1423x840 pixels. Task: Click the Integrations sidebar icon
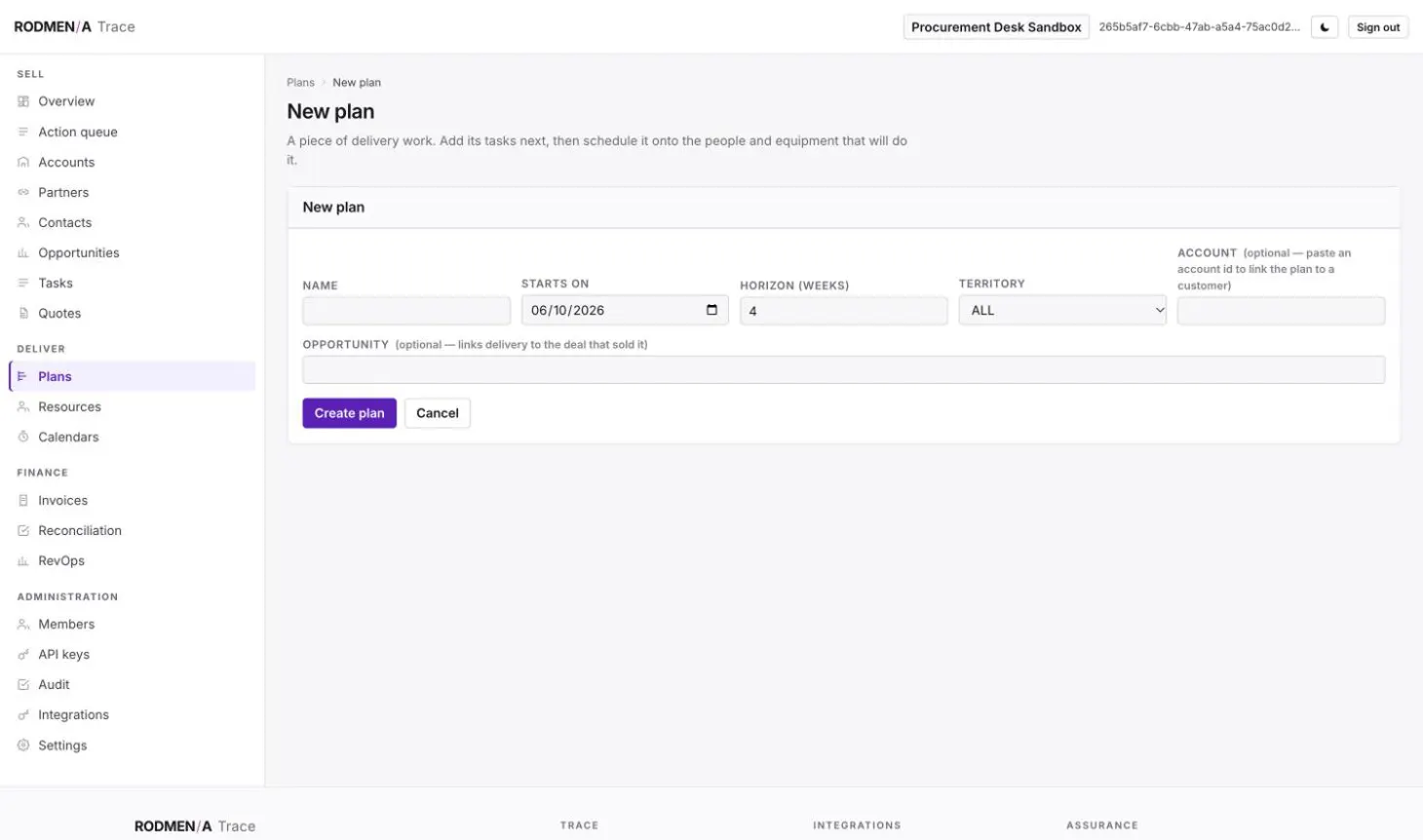(23, 714)
